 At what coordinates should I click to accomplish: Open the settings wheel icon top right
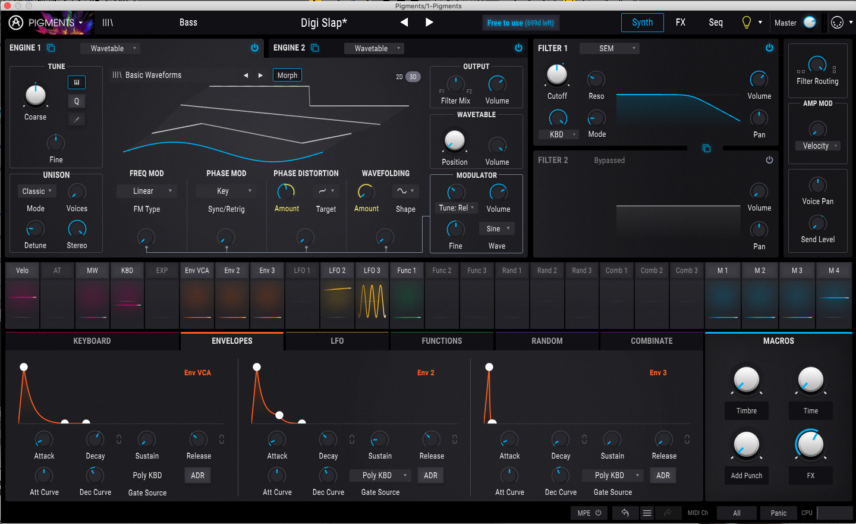point(837,22)
